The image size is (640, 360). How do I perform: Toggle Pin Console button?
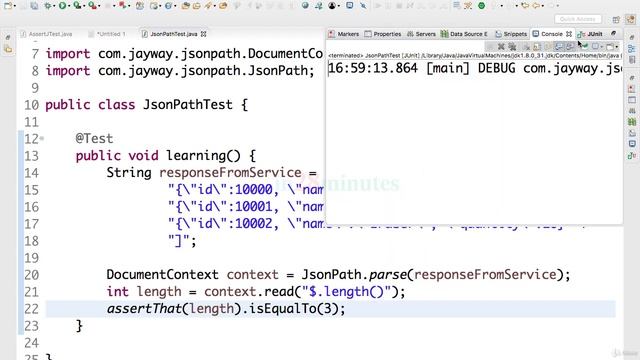(x=584, y=47)
